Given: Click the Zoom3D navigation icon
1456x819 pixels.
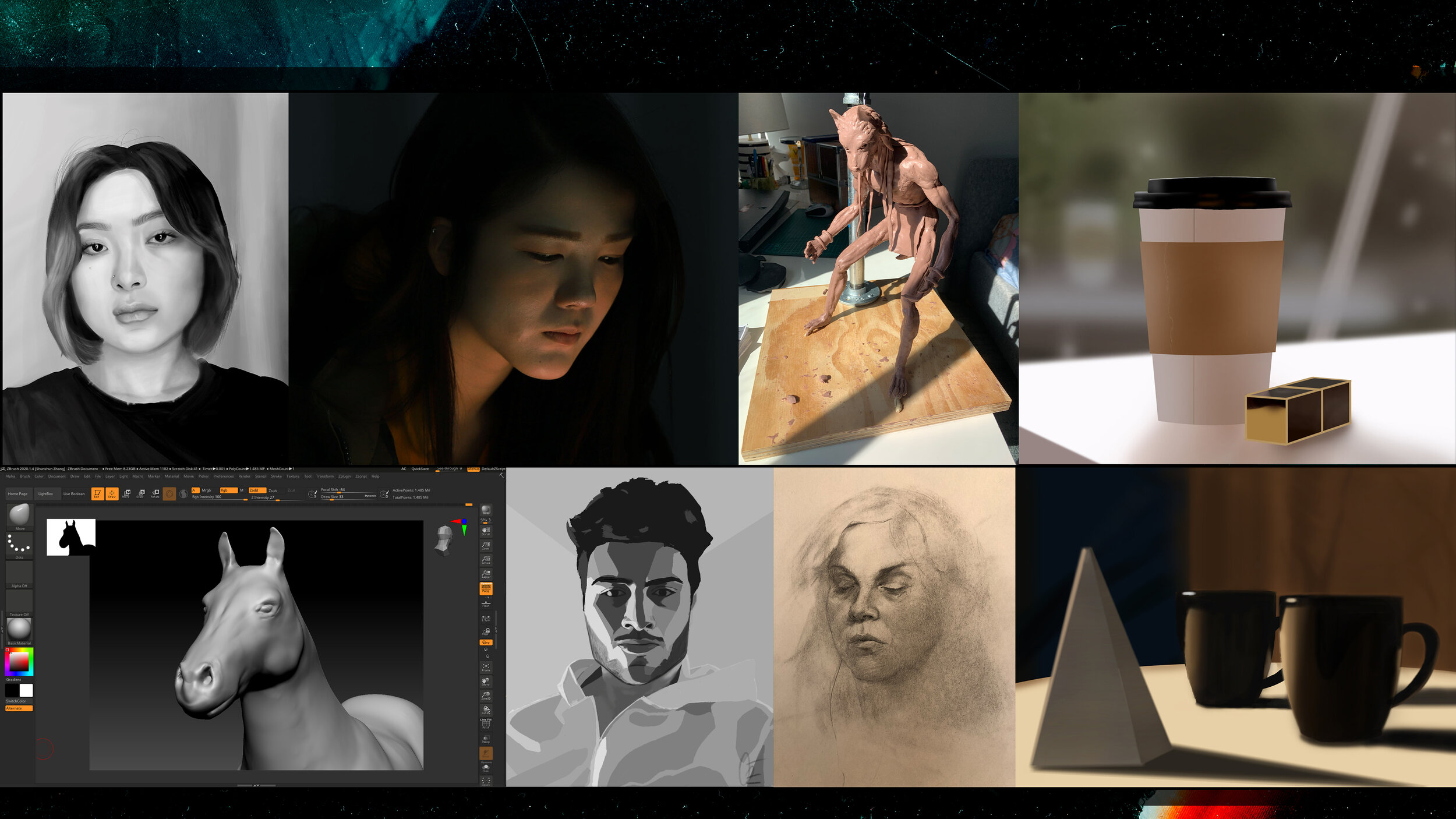Looking at the screenshot, I should pyautogui.click(x=486, y=696).
